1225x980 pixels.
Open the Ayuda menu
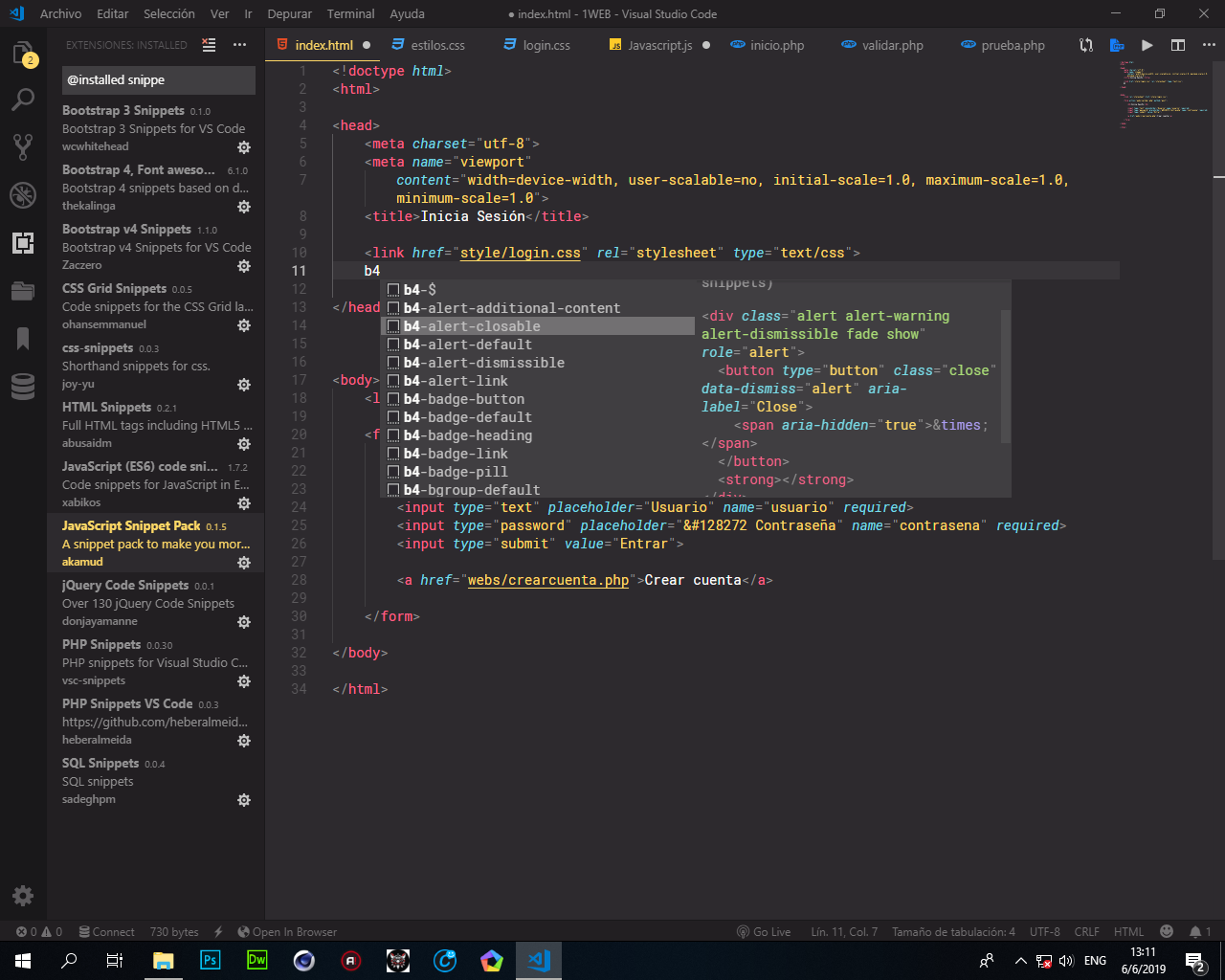(407, 13)
